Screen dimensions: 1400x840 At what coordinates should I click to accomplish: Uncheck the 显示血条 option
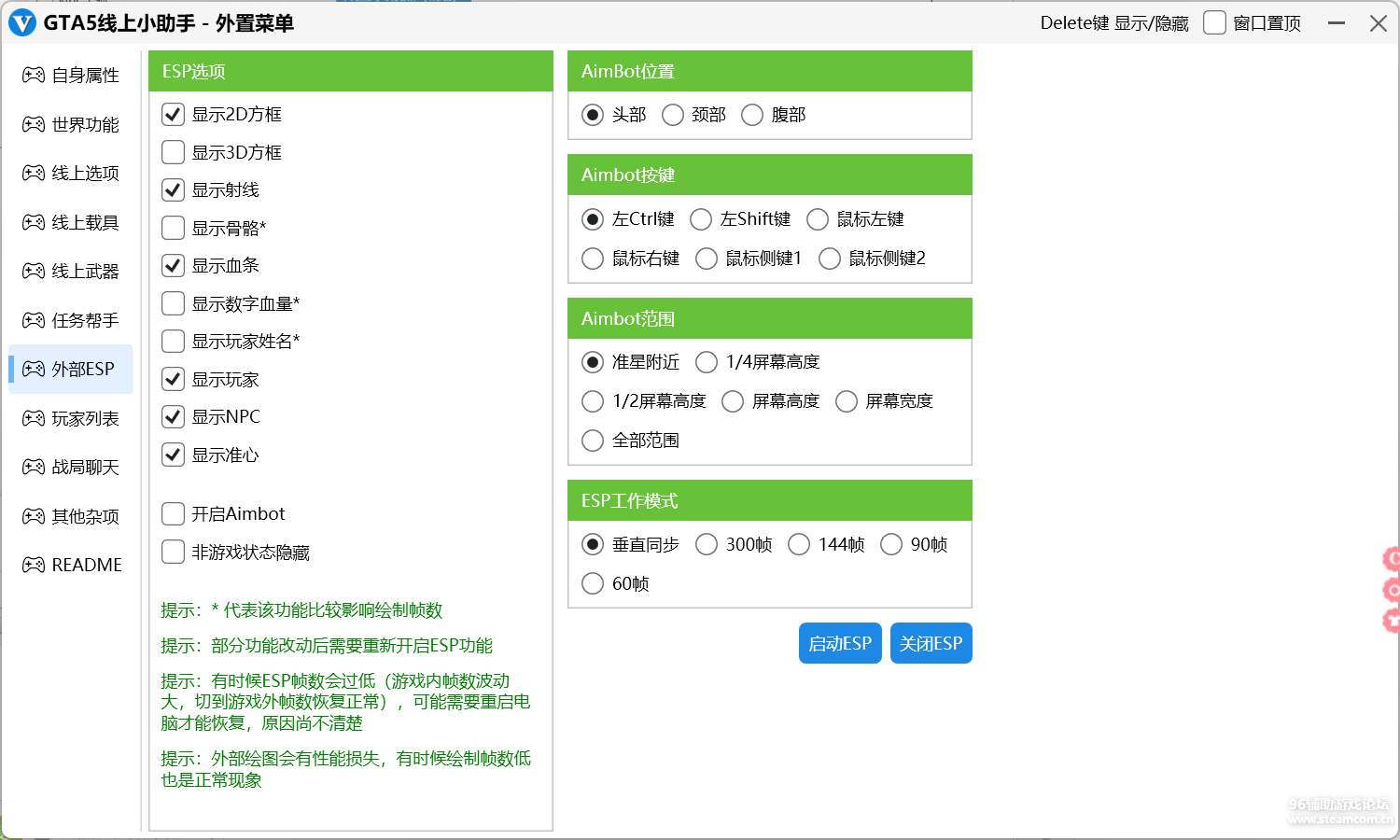coord(173,266)
